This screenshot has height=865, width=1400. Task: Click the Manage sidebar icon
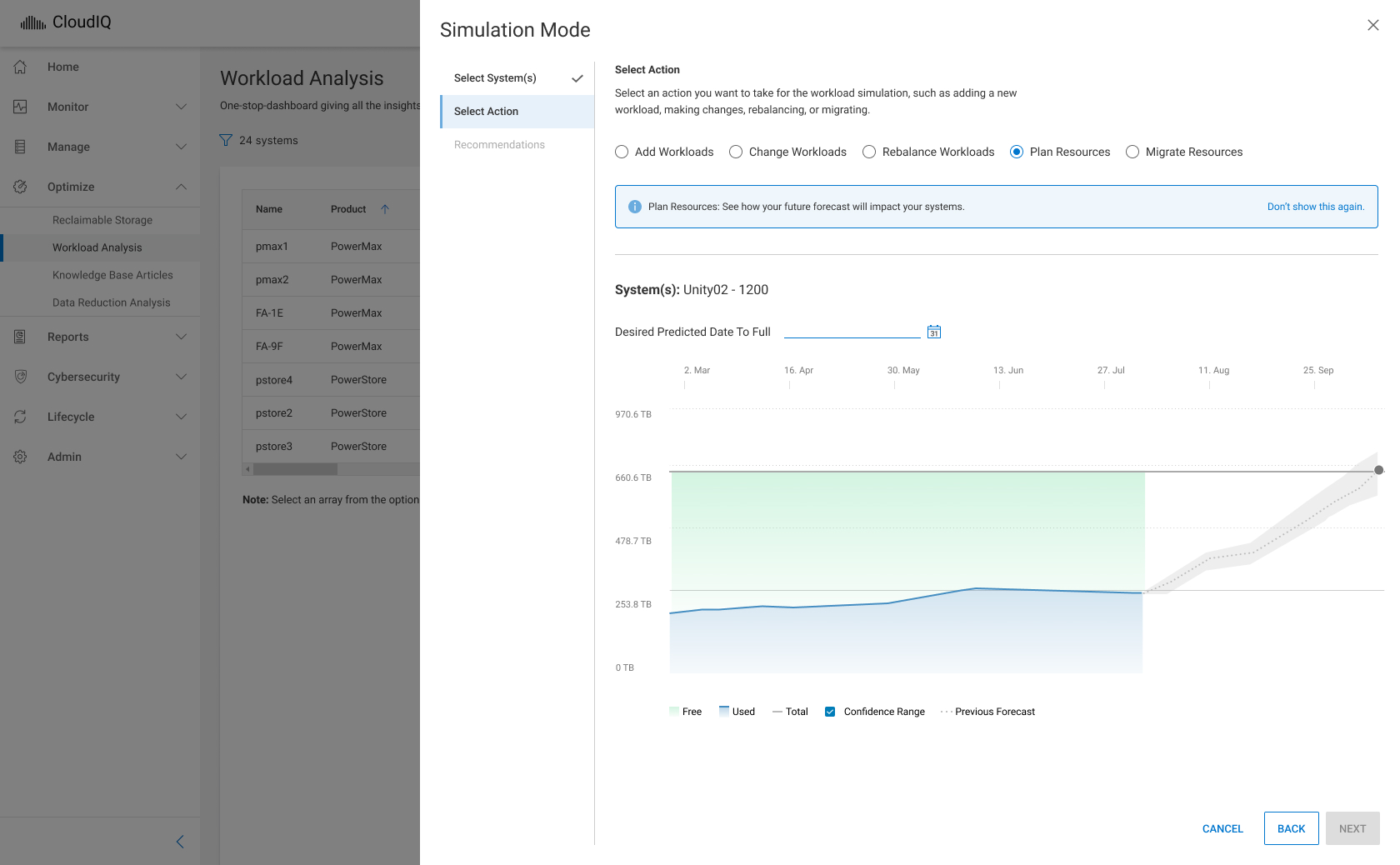21,147
